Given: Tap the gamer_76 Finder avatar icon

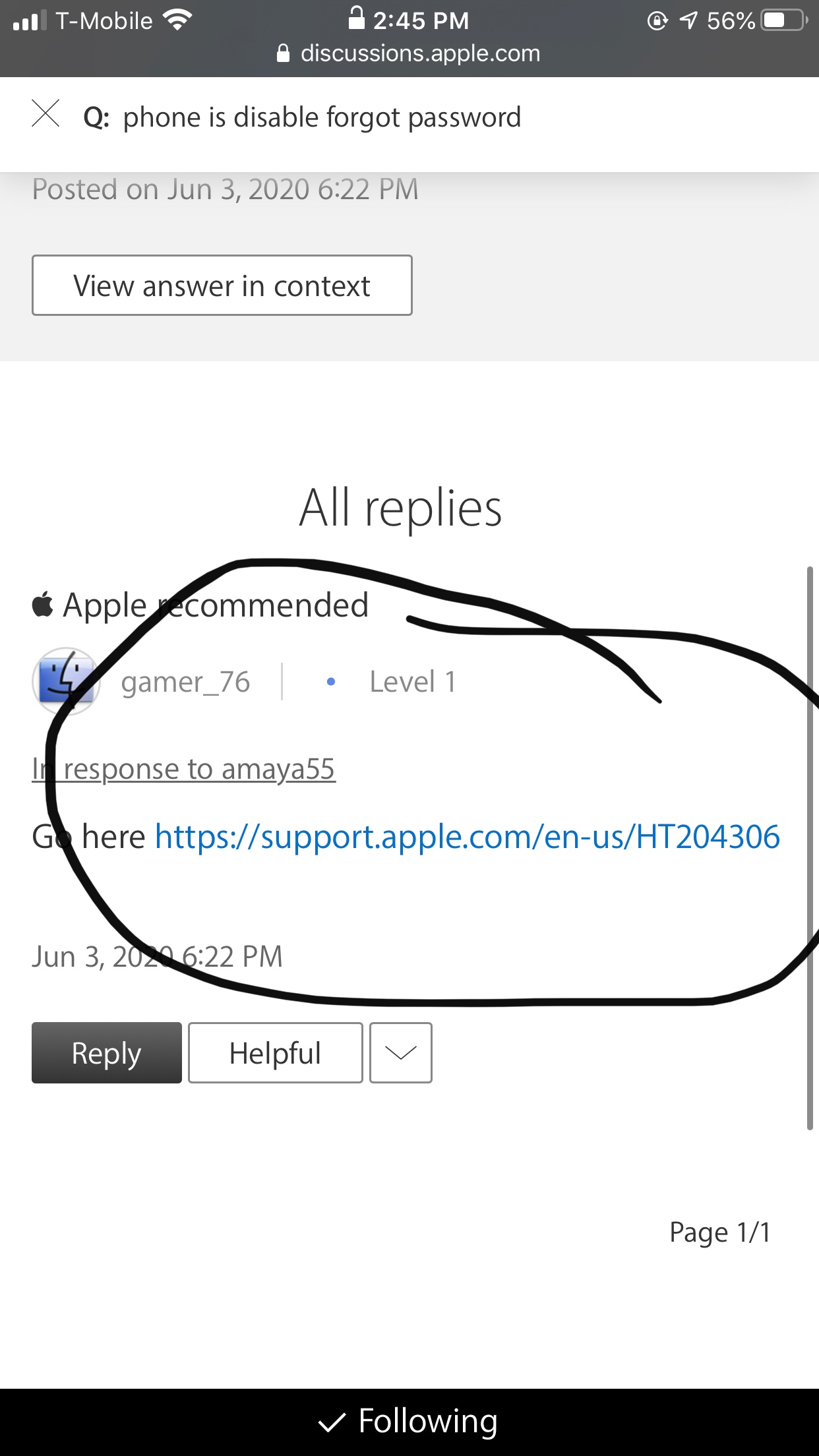Looking at the screenshot, I should click(66, 681).
